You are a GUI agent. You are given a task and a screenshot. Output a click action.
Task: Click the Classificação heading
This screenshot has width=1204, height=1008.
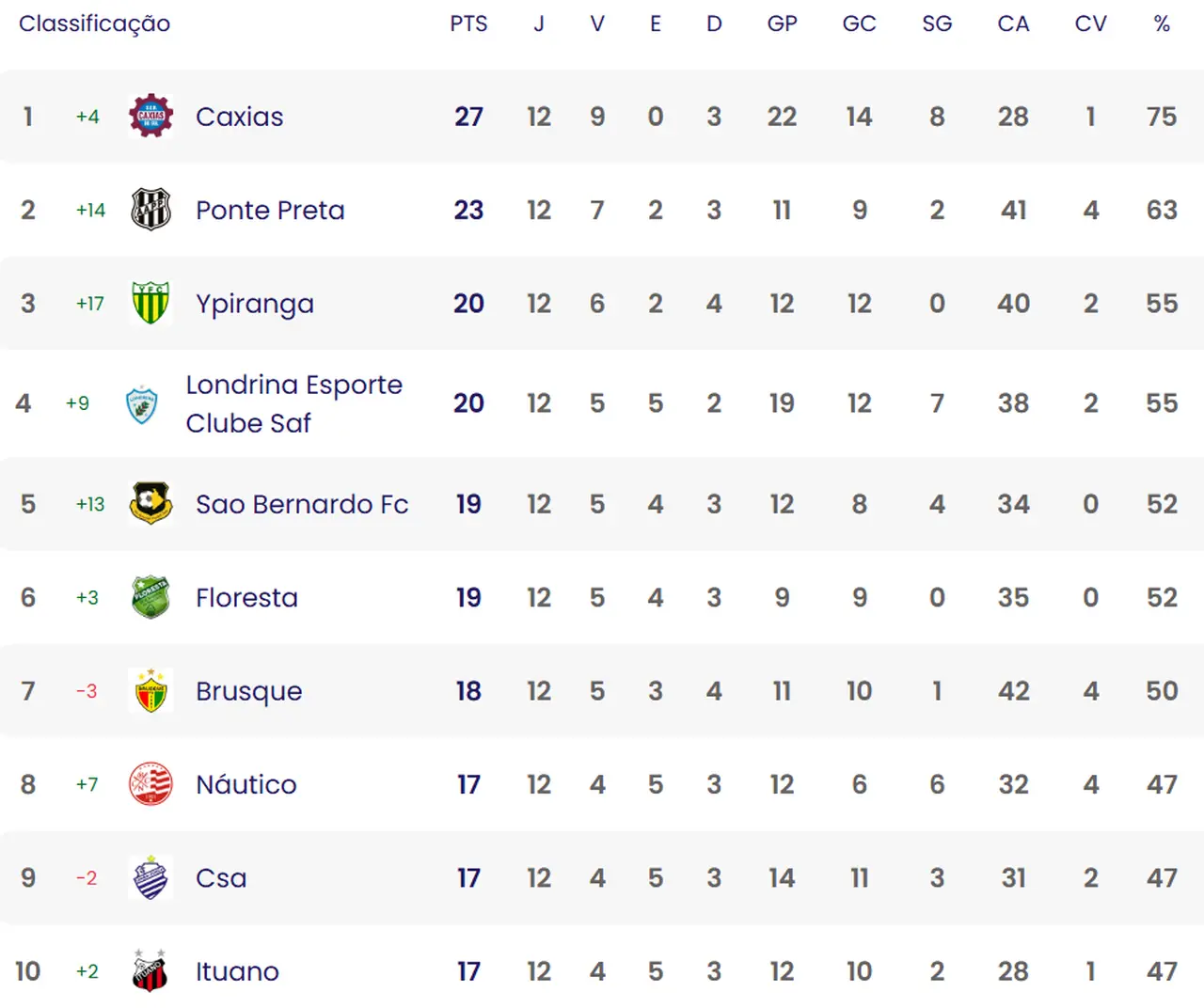(94, 24)
